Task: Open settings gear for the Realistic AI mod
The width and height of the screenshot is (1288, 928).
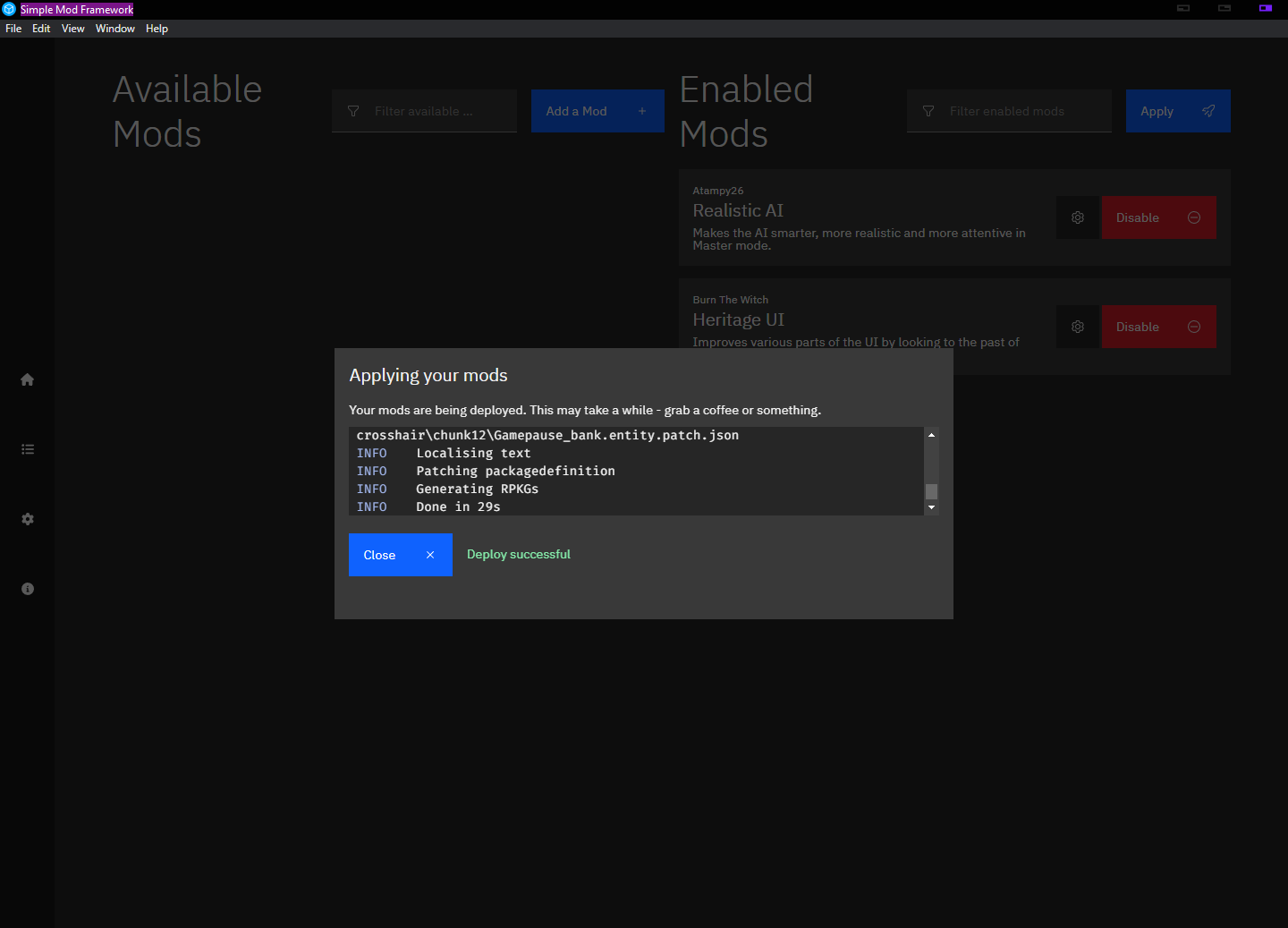Action: point(1077,217)
